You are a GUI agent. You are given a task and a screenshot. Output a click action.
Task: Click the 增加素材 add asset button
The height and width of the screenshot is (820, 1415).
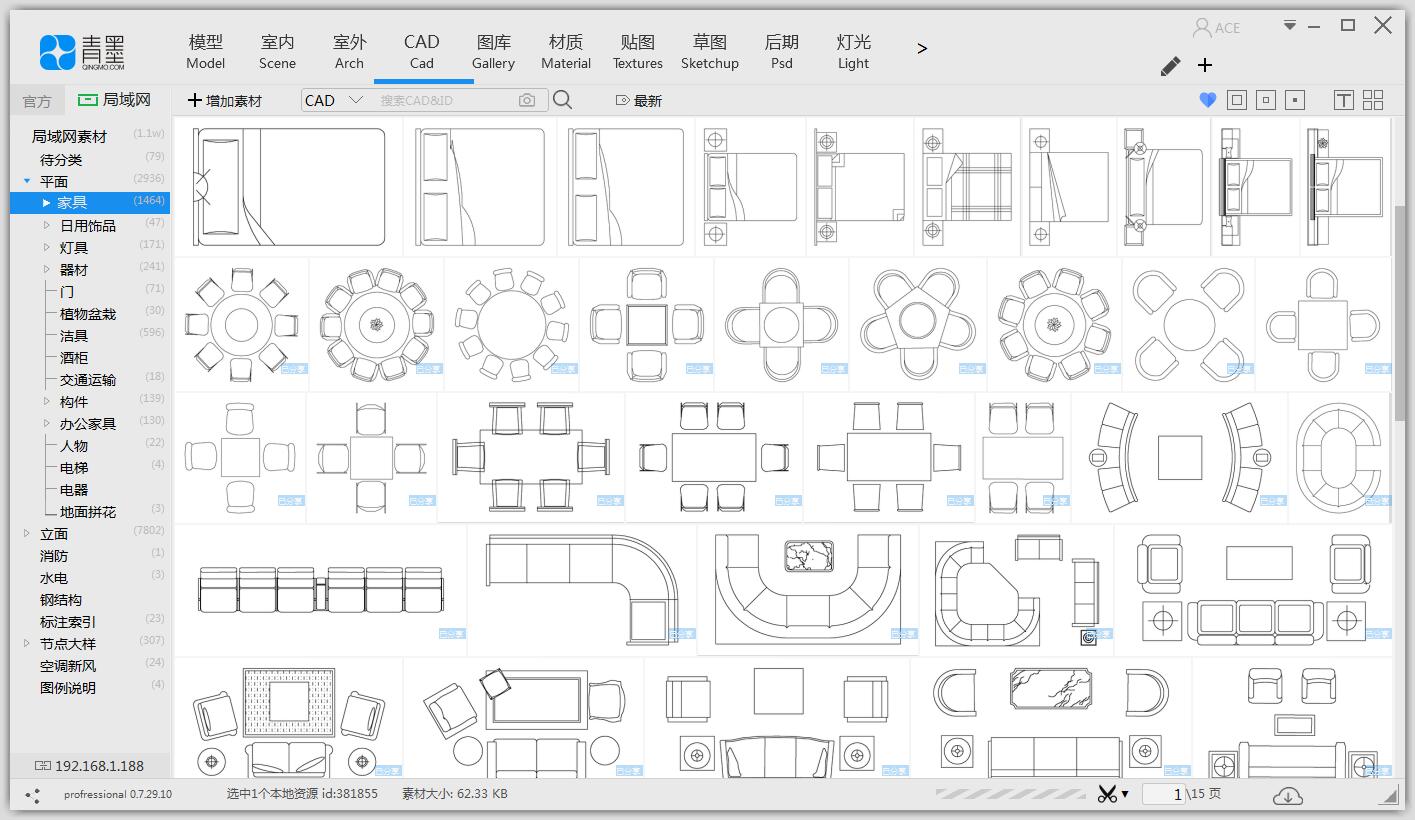point(225,100)
